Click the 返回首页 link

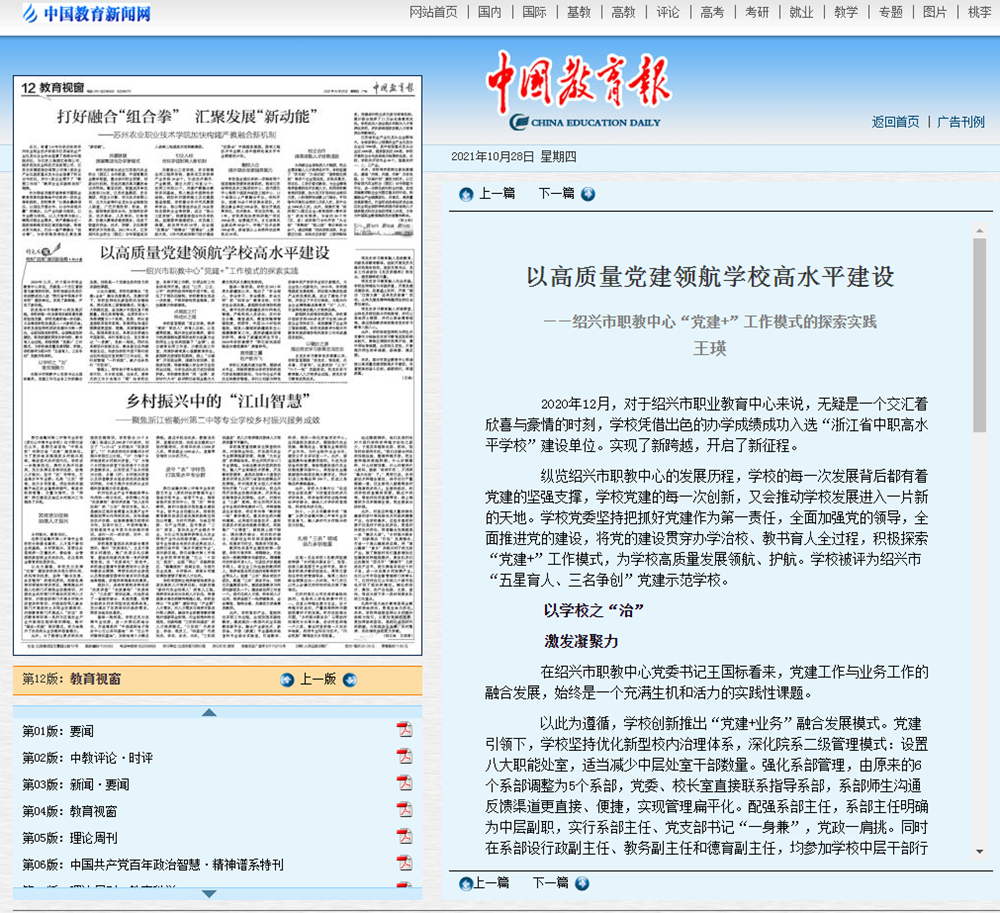(x=895, y=122)
